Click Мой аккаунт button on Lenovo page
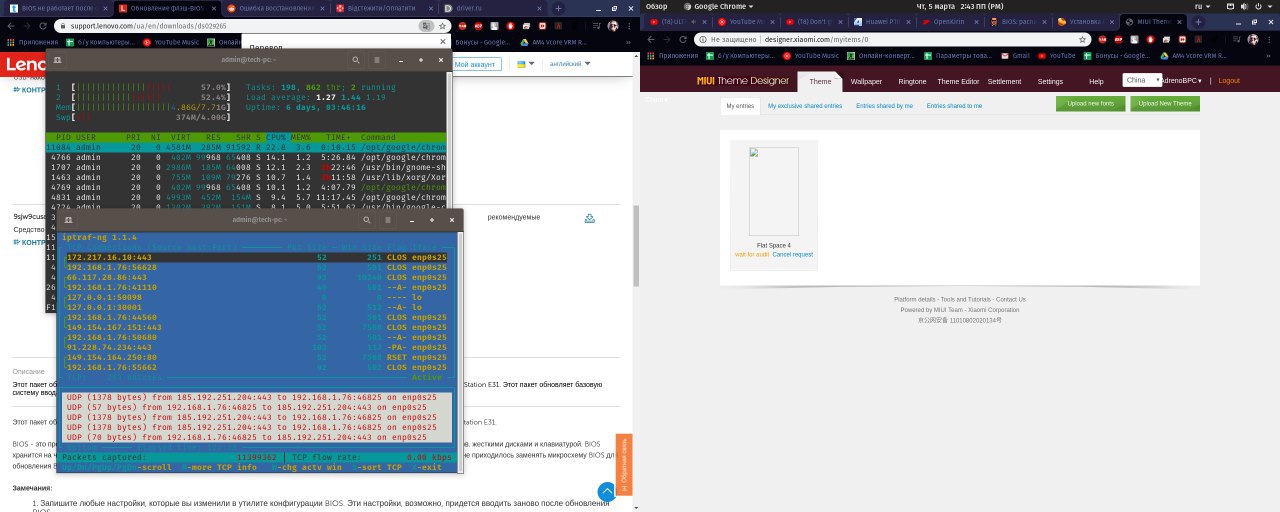 pos(474,64)
